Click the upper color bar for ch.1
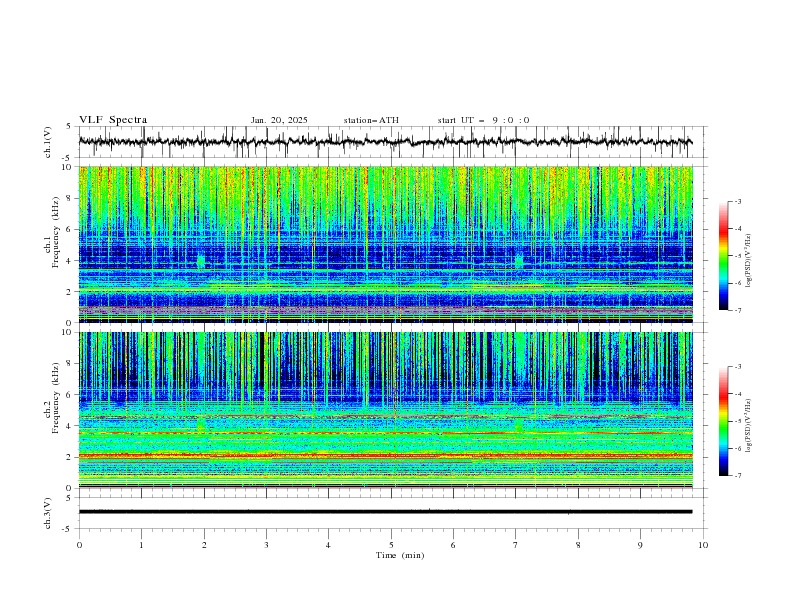The image size is (792, 612). point(724,256)
